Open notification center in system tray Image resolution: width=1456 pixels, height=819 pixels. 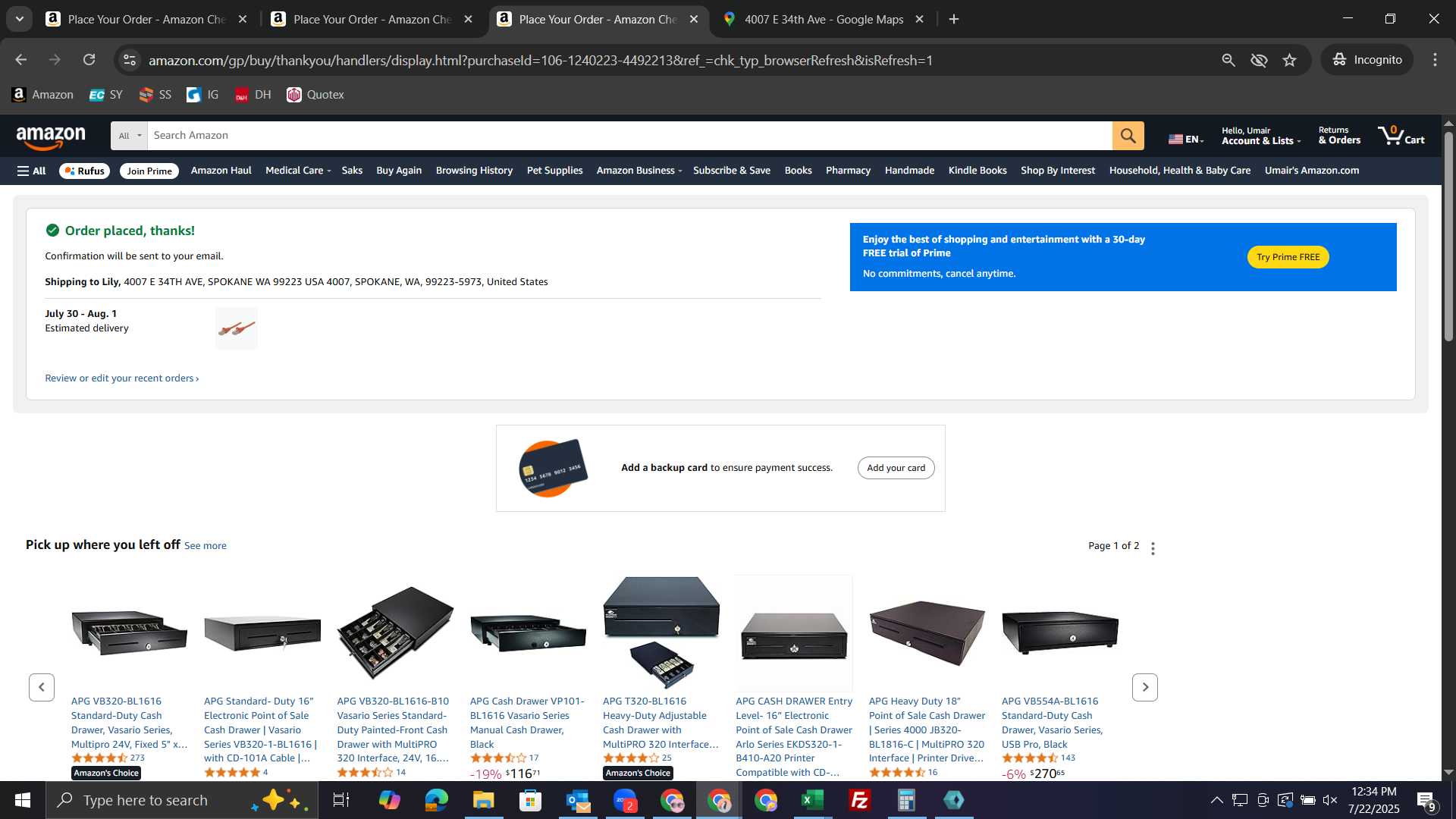pyautogui.click(x=1426, y=800)
